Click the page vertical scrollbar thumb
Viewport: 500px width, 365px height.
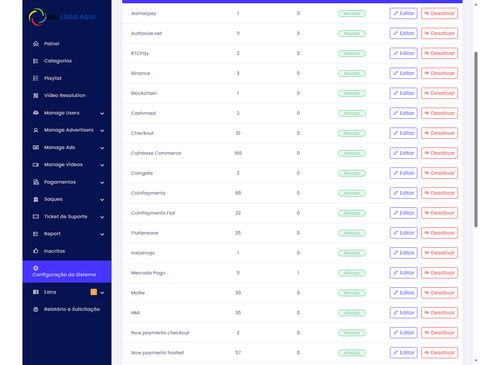[x=476, y=139]
